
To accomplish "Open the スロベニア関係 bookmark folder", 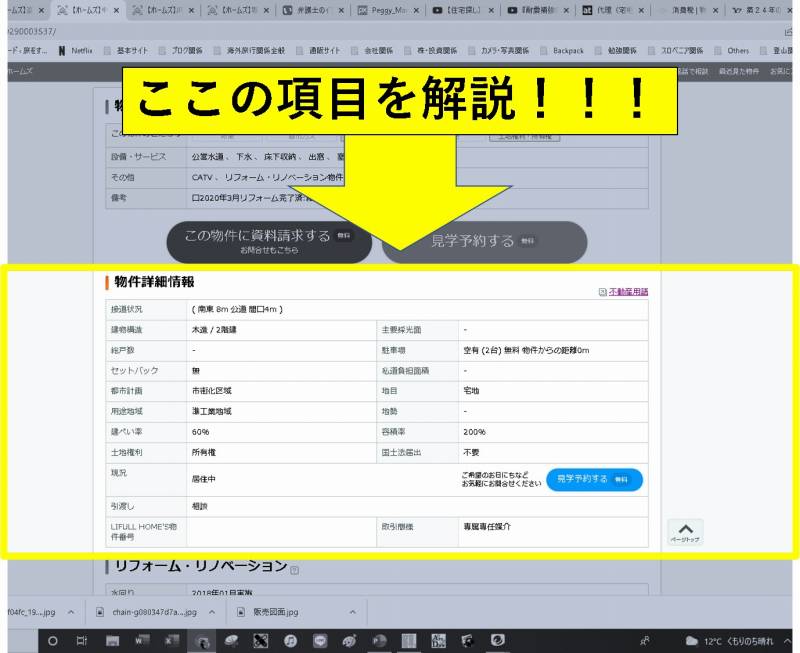I will coord(676,51).
